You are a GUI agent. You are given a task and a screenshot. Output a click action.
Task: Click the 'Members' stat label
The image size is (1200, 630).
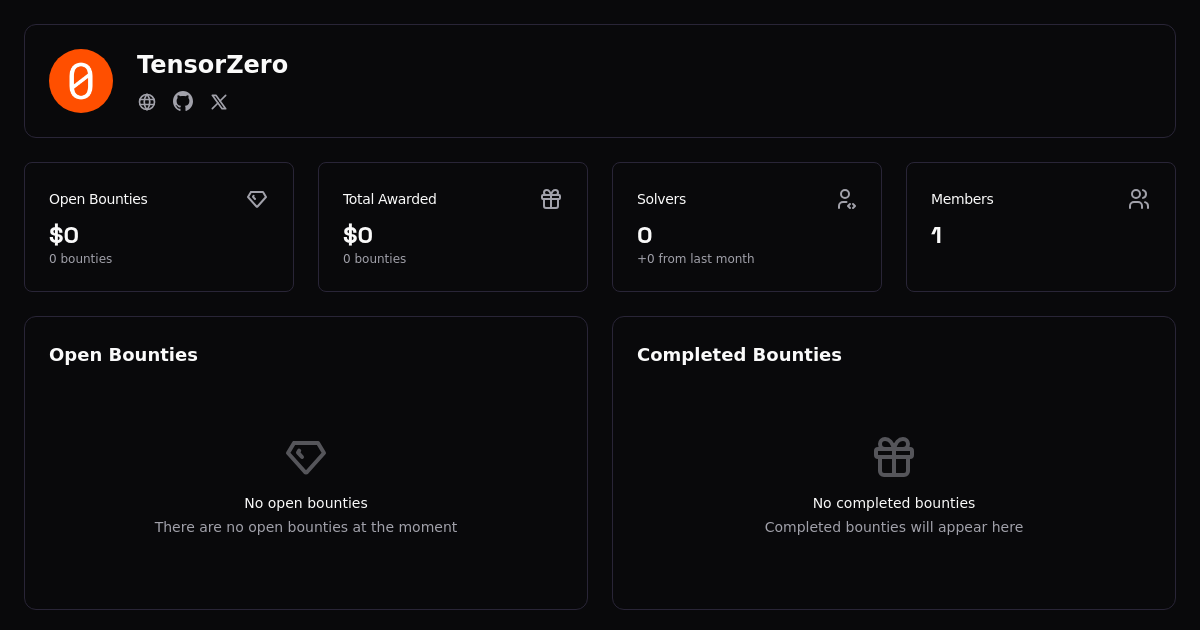pos(962,199)
